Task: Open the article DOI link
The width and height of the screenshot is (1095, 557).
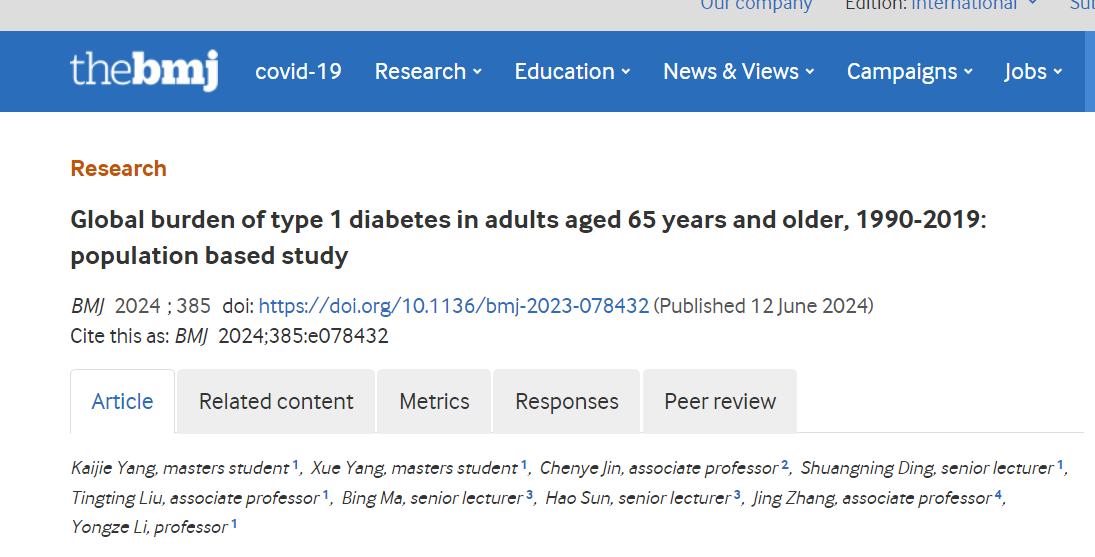Action: coord(453,306)
